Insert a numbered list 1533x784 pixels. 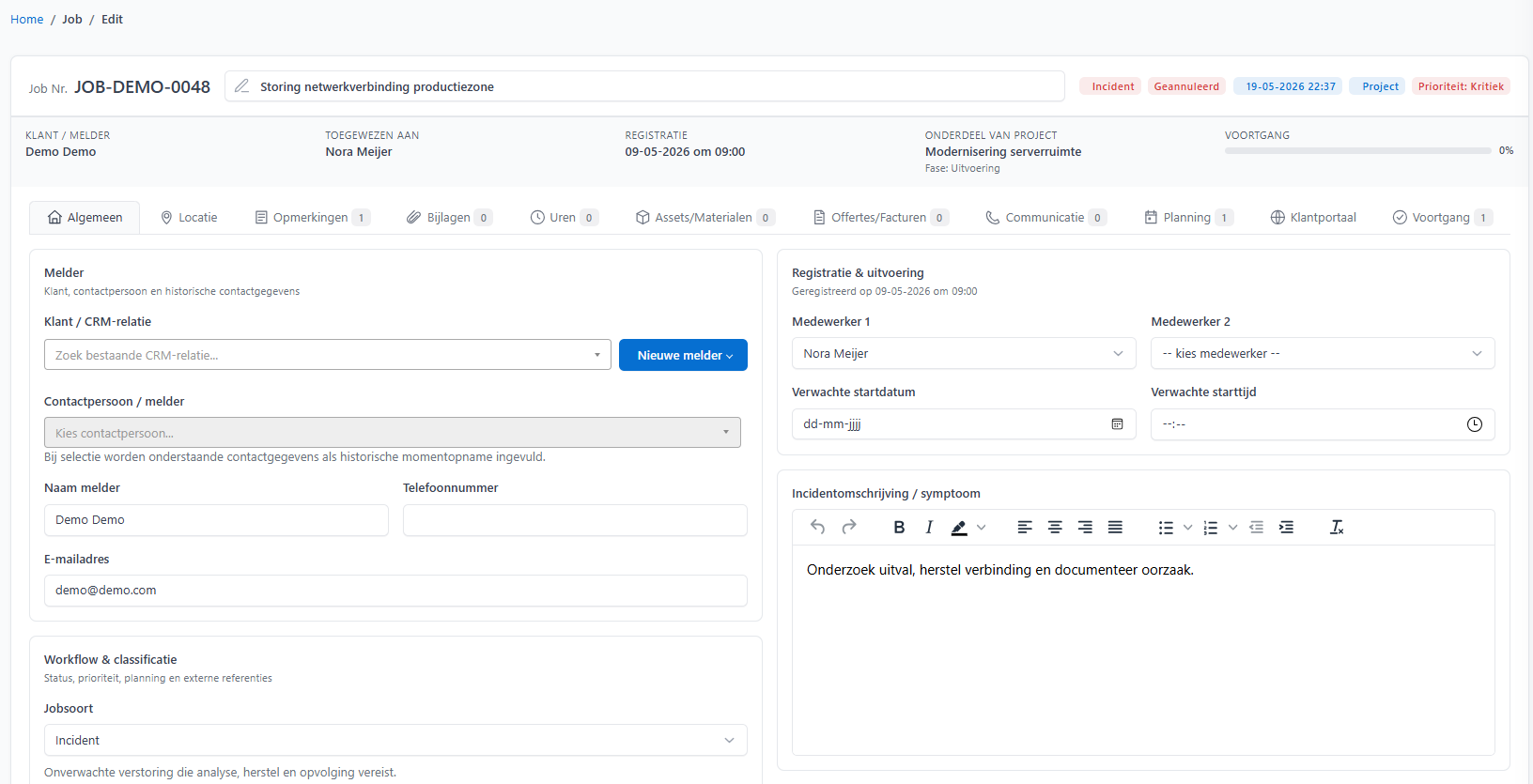coord(1211,528)
